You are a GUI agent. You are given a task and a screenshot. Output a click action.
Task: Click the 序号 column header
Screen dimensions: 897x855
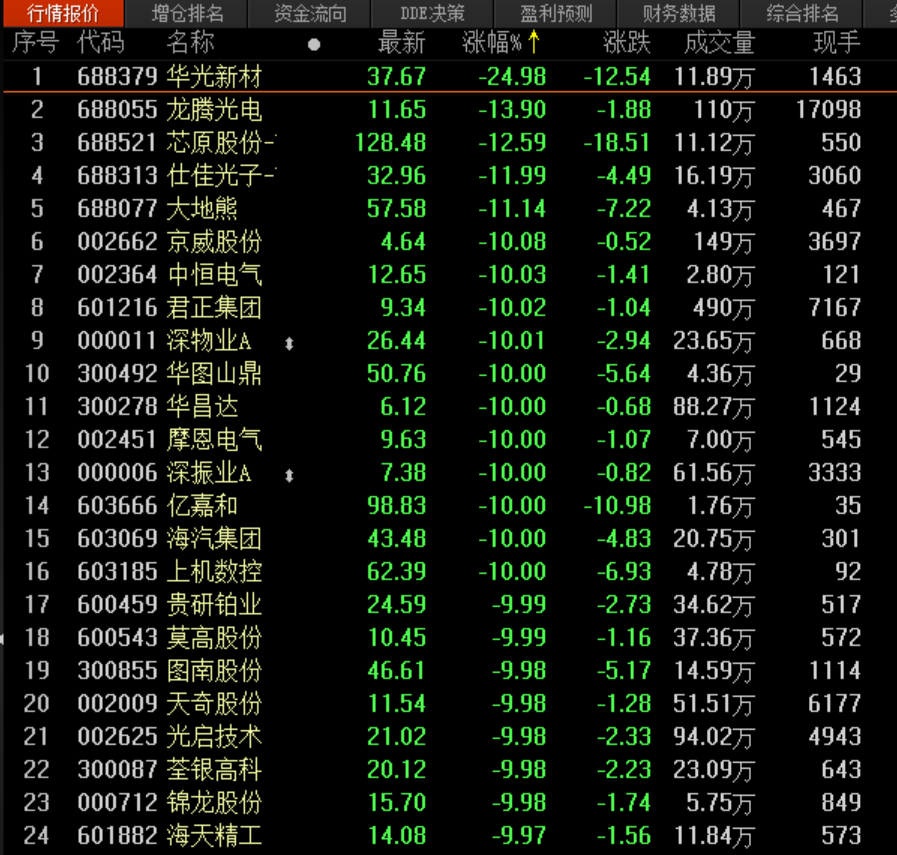point(35,43)
